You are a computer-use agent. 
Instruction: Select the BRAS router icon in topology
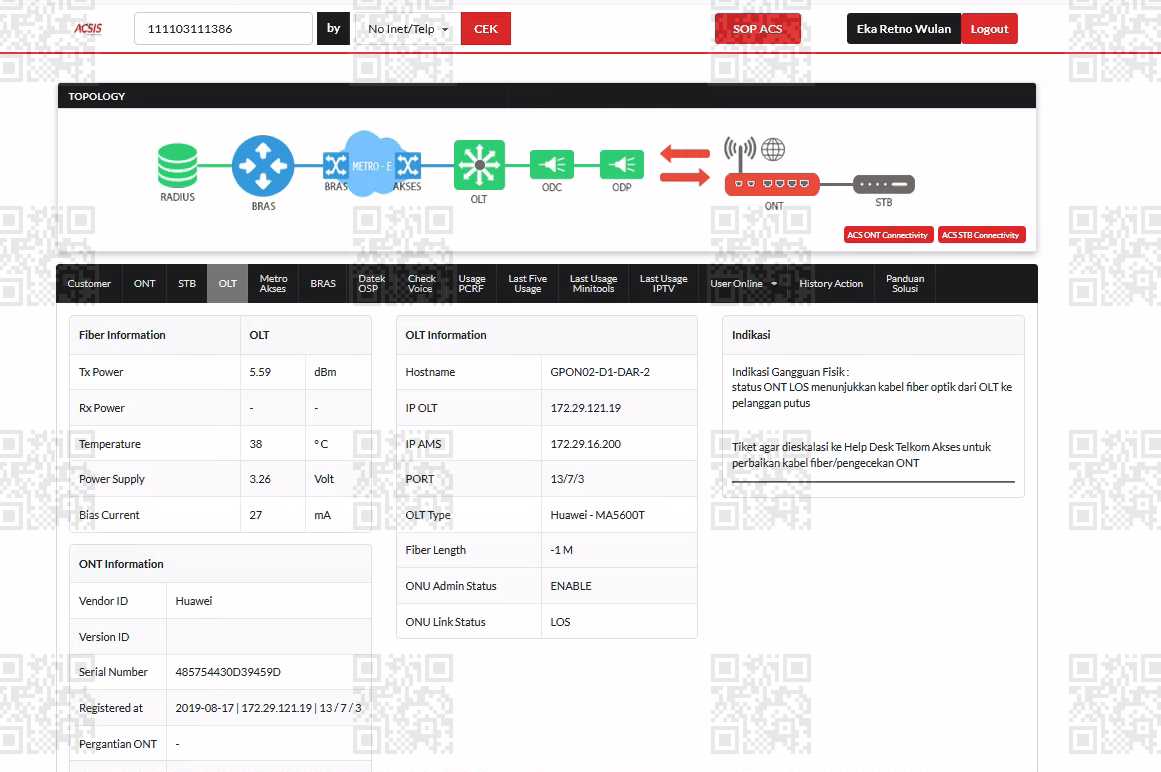263,166
